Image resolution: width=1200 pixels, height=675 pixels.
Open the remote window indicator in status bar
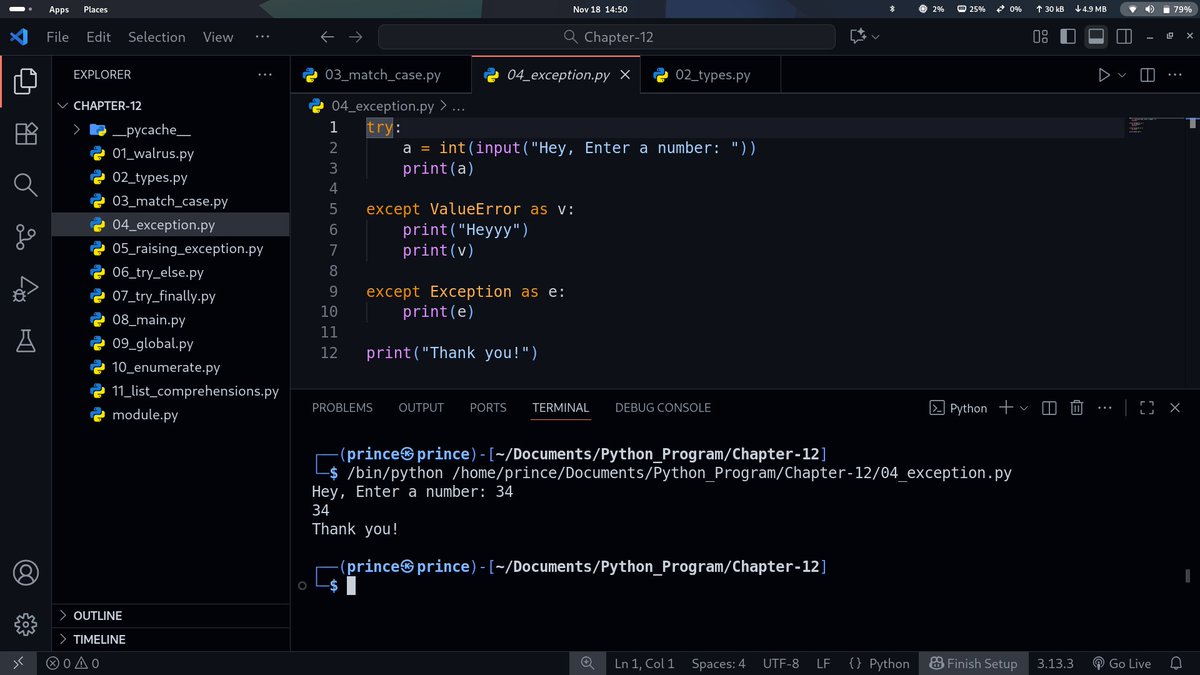(17, 663)
